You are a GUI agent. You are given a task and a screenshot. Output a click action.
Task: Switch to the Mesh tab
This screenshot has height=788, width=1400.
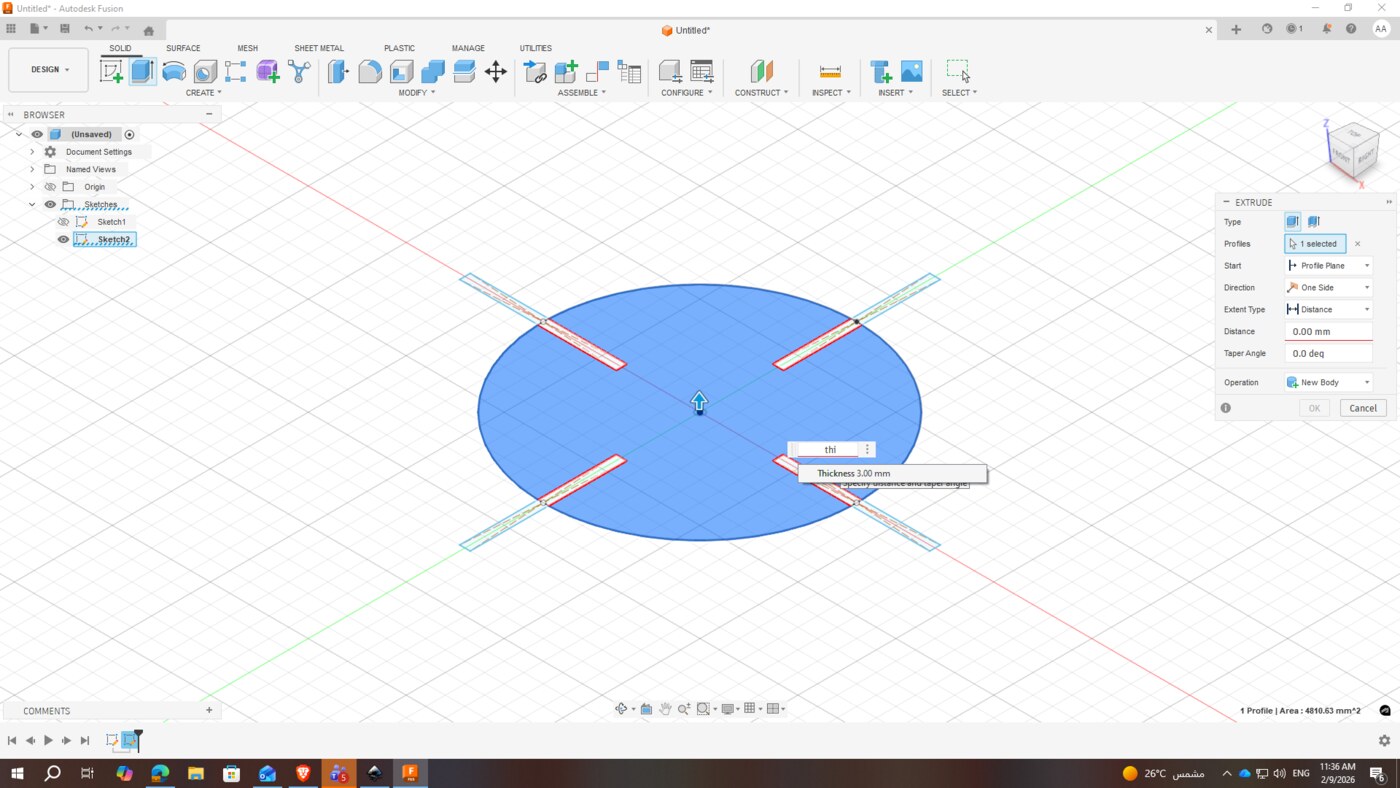click(247, 48)
